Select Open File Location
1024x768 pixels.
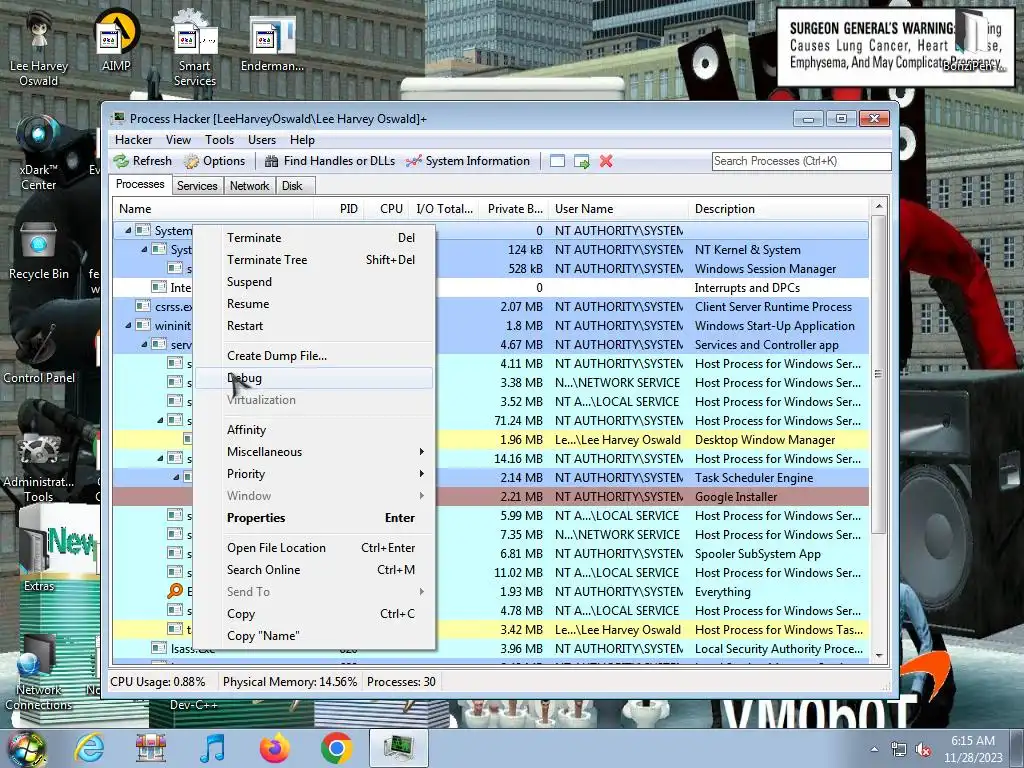314,548
